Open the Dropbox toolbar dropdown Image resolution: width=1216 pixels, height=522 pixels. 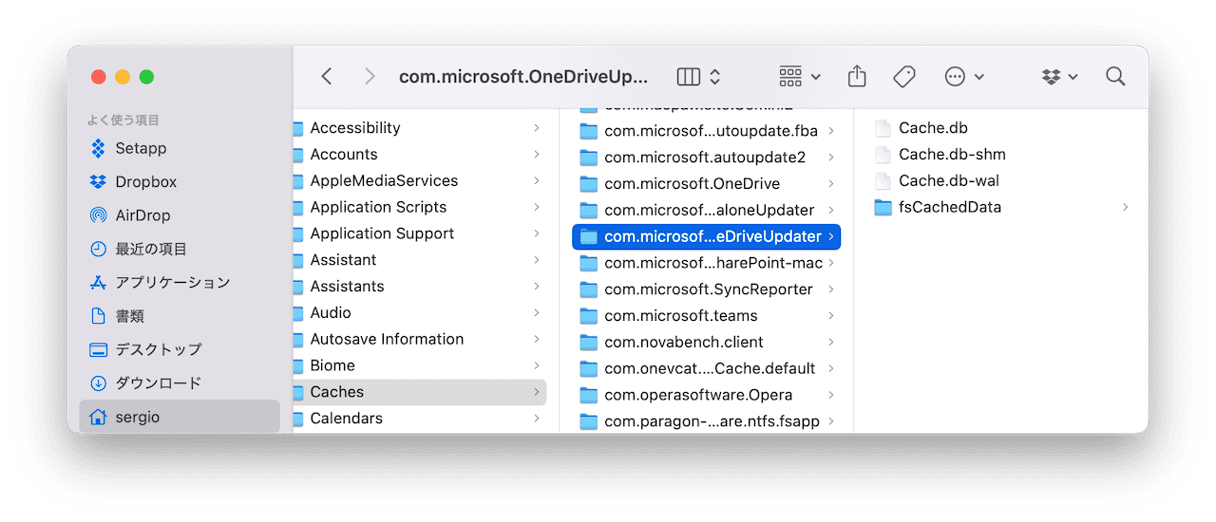click(x=1059, y=76)
